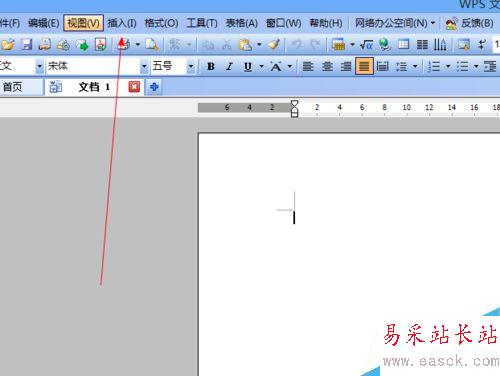The width and height of the screenshot is (500, 376).
Task: Click the indent icon after the bullet list
Action: click(x=490, y=66)
